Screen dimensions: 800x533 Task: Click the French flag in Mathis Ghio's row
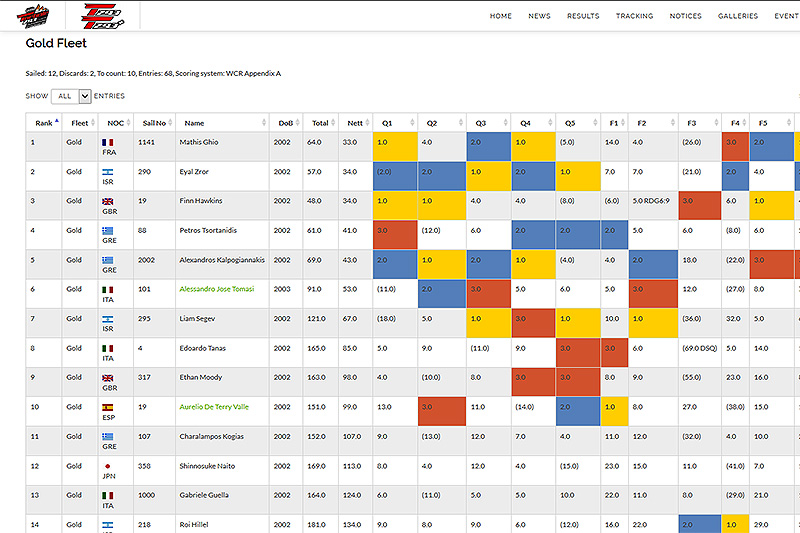pos(108,142)
